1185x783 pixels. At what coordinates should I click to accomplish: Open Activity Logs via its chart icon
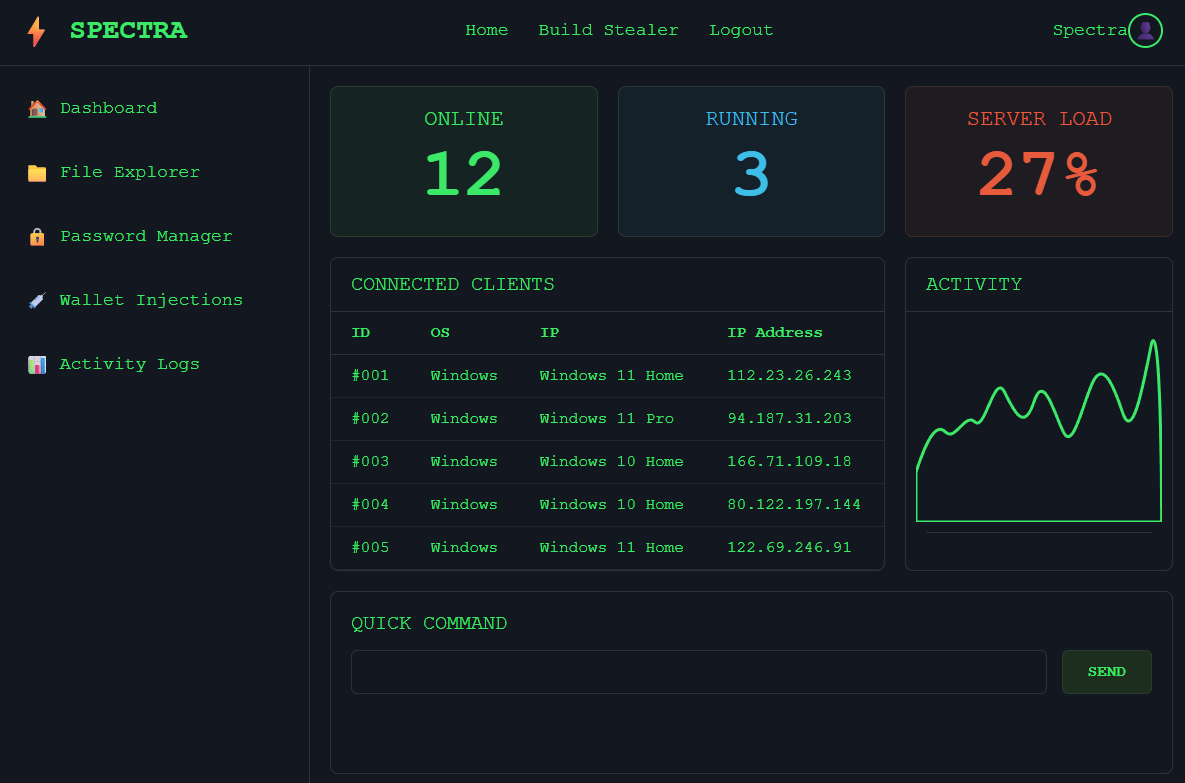37,365
